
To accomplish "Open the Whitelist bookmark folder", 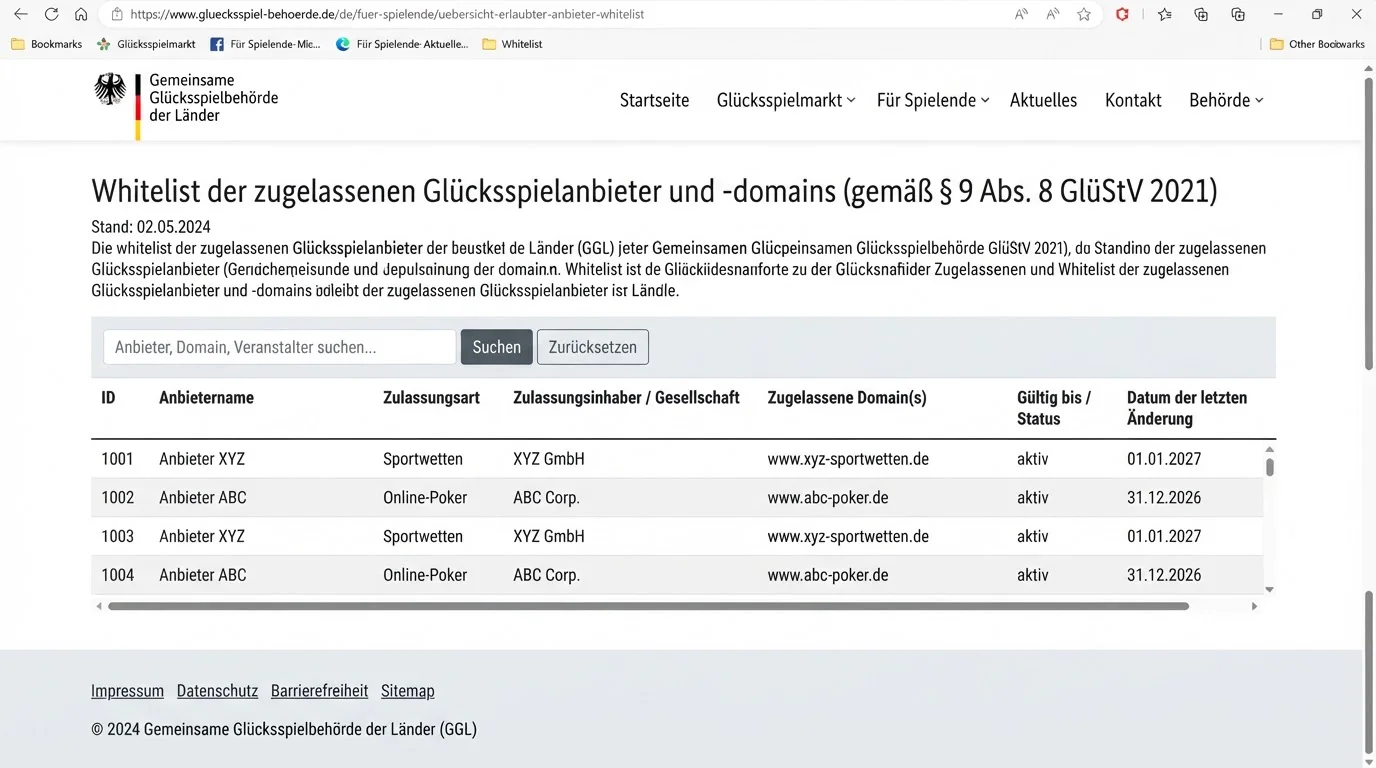I will (512, 44).
